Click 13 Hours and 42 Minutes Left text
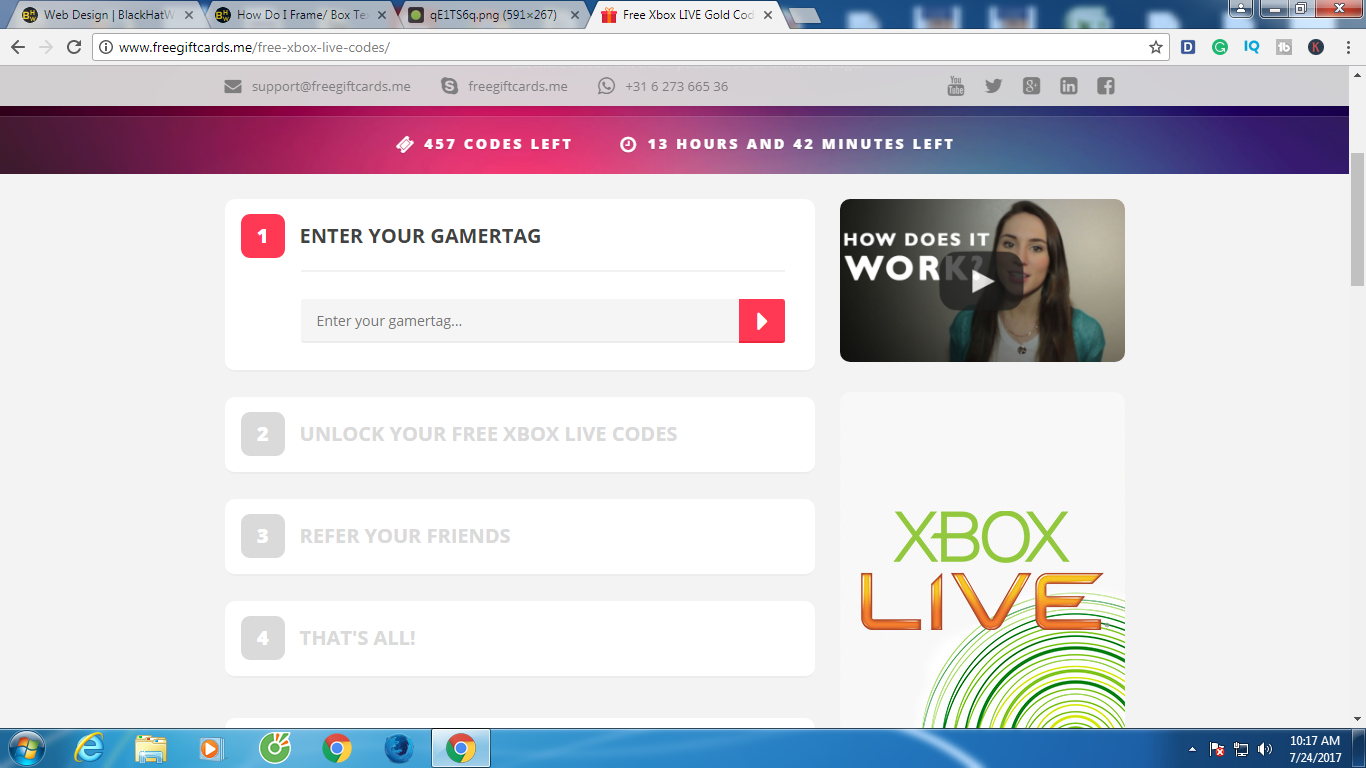 pos(800,144)
